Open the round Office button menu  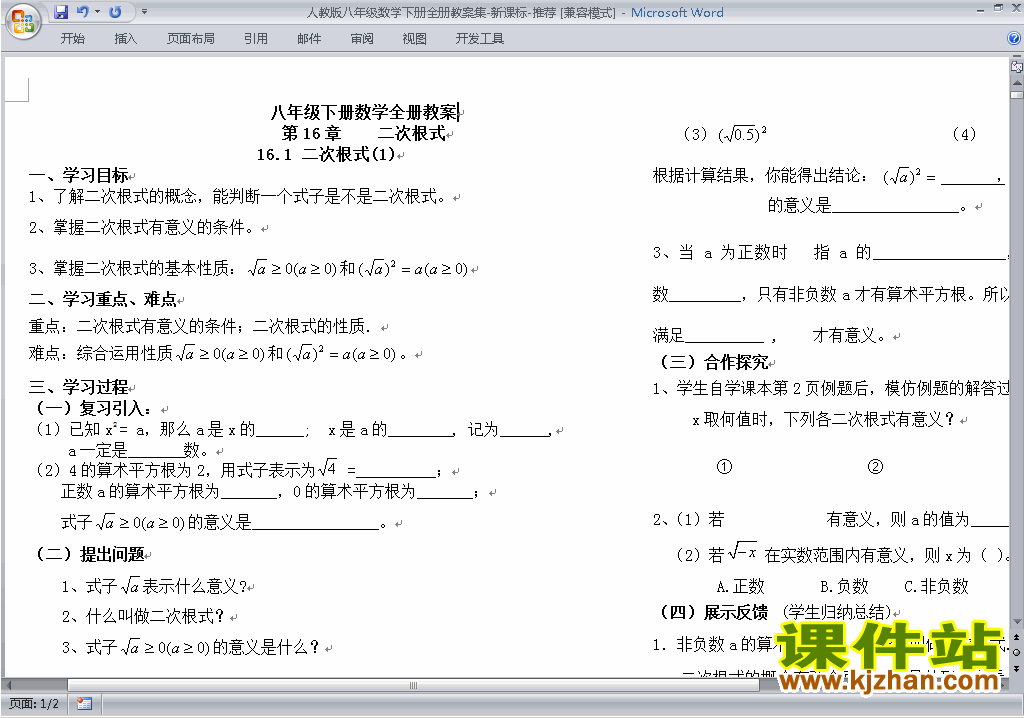(x=24, y=22)
